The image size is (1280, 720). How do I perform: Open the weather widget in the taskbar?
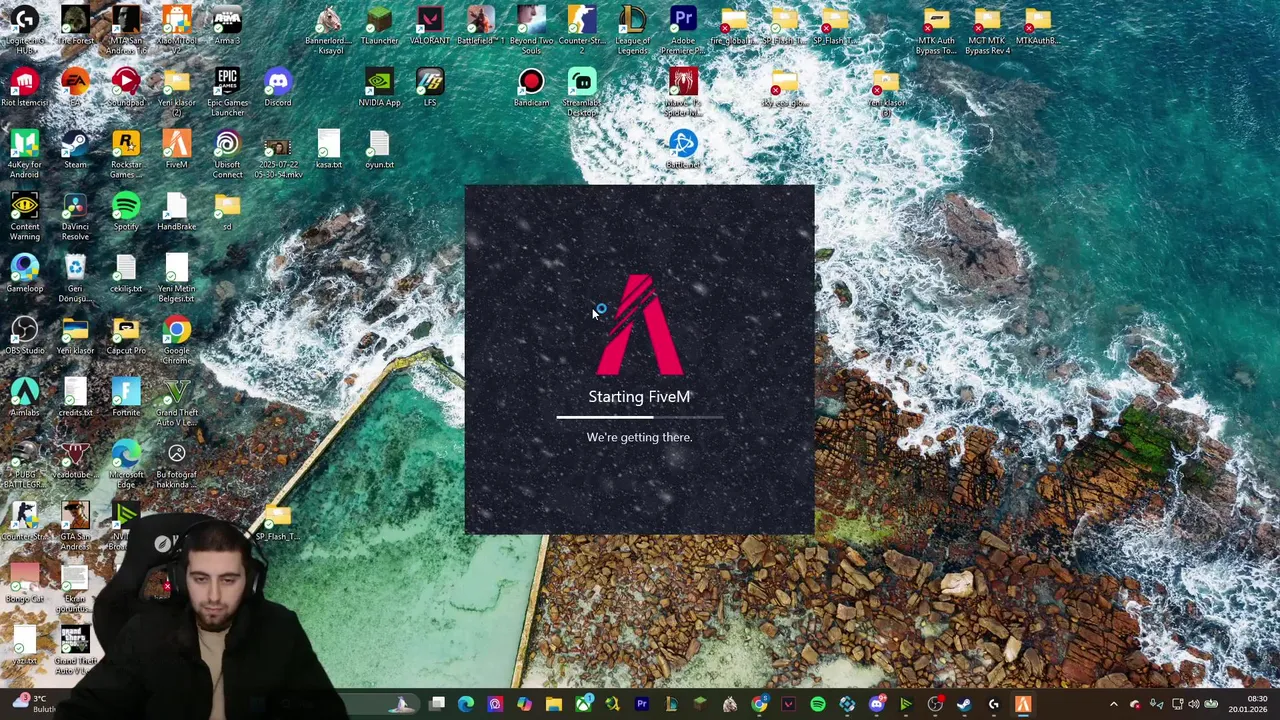click(x=33, y=704)
